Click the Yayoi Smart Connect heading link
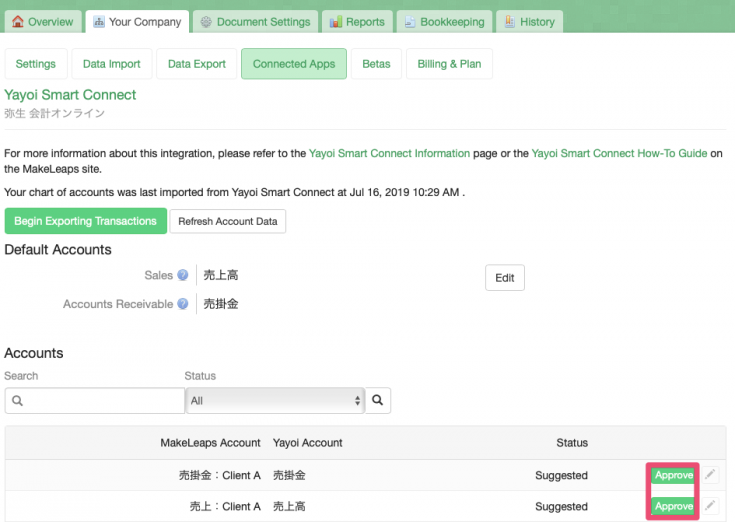This screenshot has height=522, width=735. click(x=70, y=95)
